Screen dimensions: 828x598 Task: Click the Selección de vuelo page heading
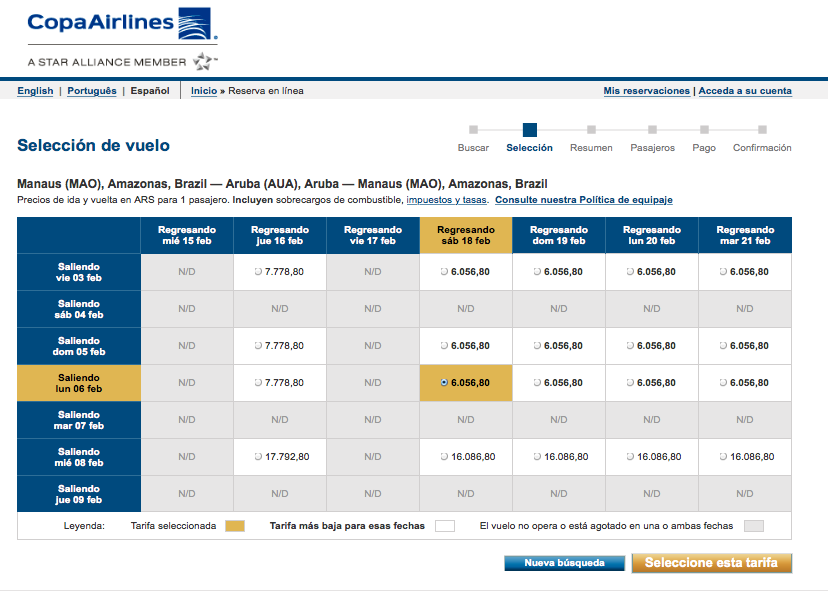(93, 145)
